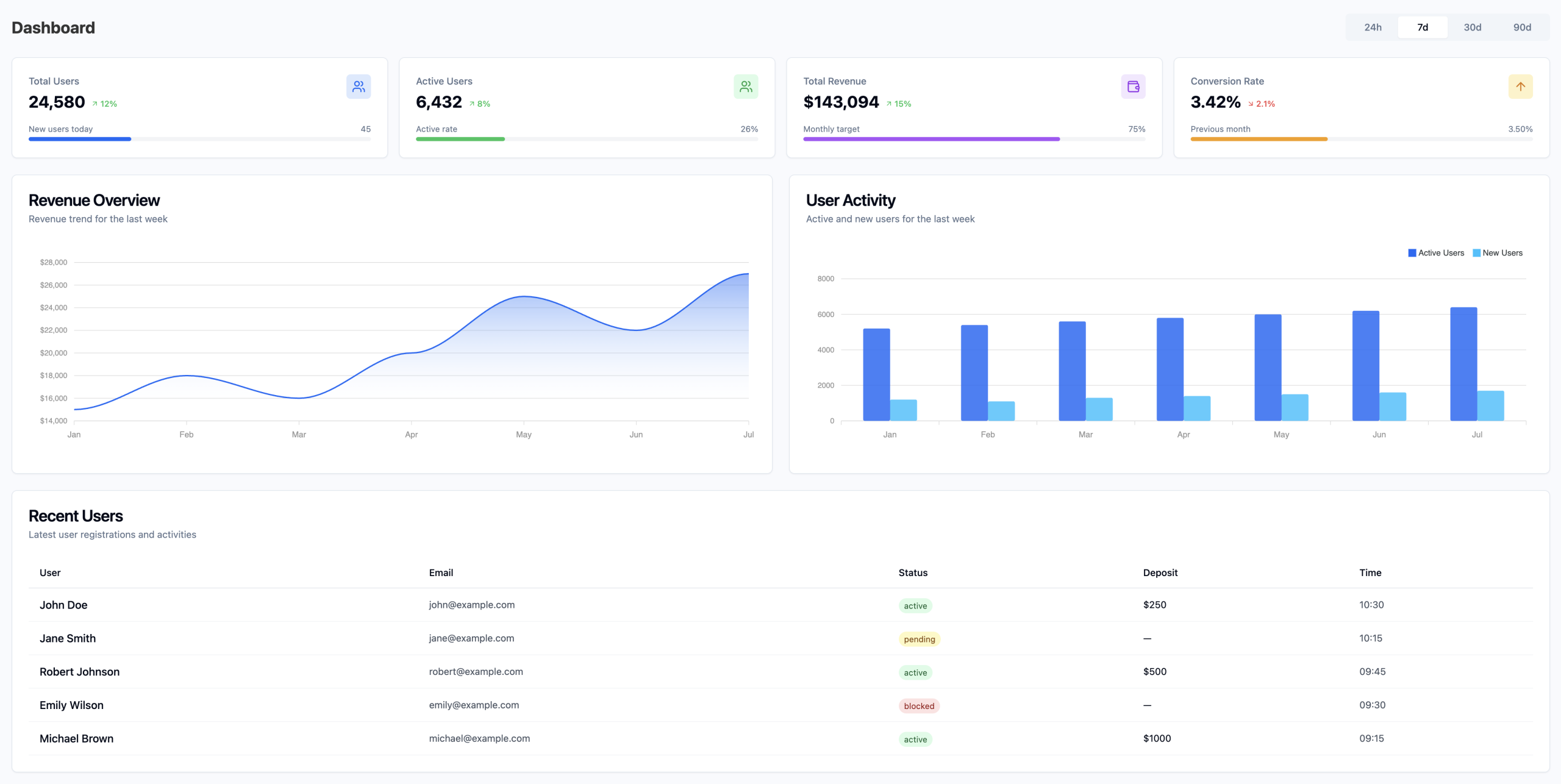Click the blocked status badge for Emily Wilson
The height and width of the screenshot is (784, 1561).
pos(918,706)
